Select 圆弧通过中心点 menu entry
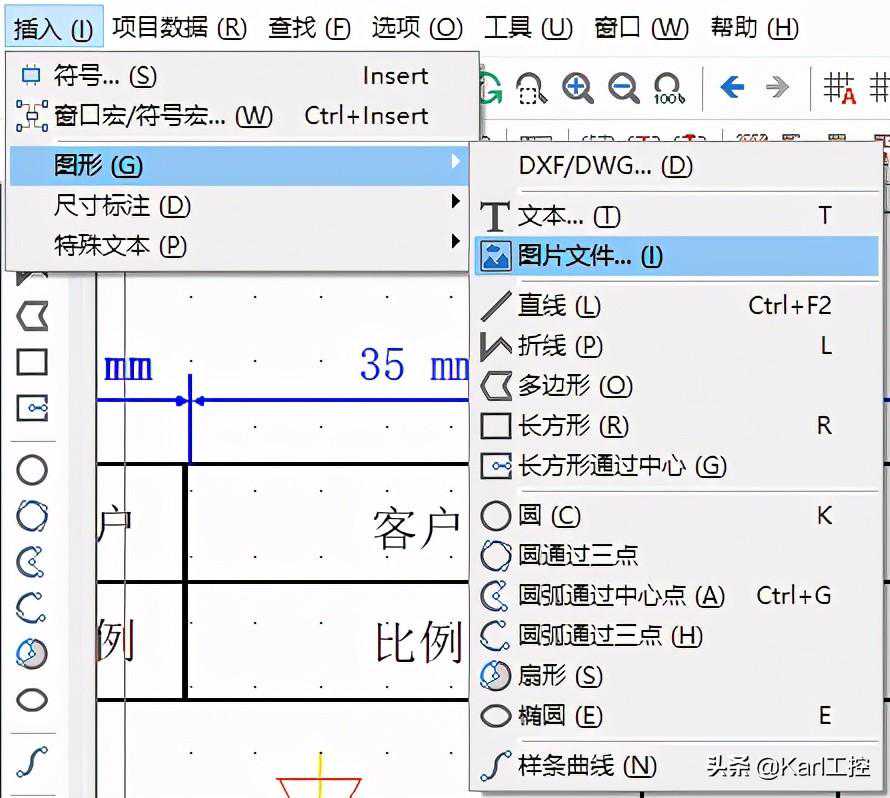The height and width of the screenshot is (798, 890). coord(620,596)
